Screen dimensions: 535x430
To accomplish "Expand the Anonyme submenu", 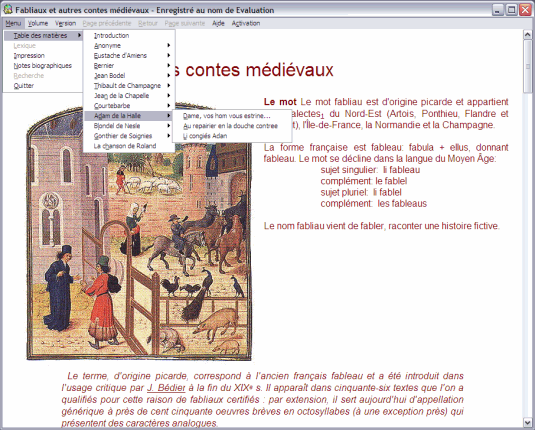I will 129,45.
